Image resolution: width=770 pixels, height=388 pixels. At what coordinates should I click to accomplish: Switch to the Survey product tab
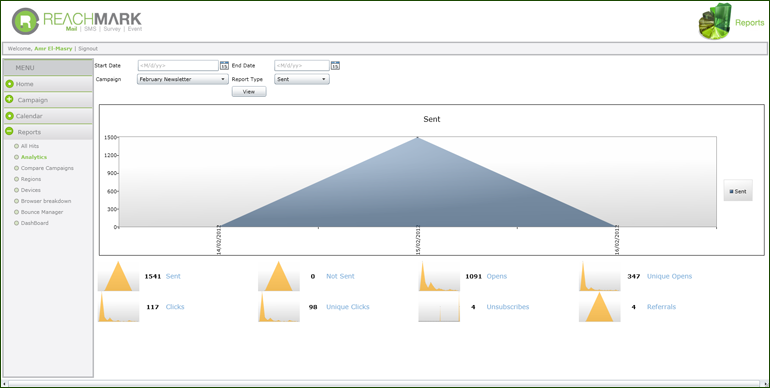[112, 29]
